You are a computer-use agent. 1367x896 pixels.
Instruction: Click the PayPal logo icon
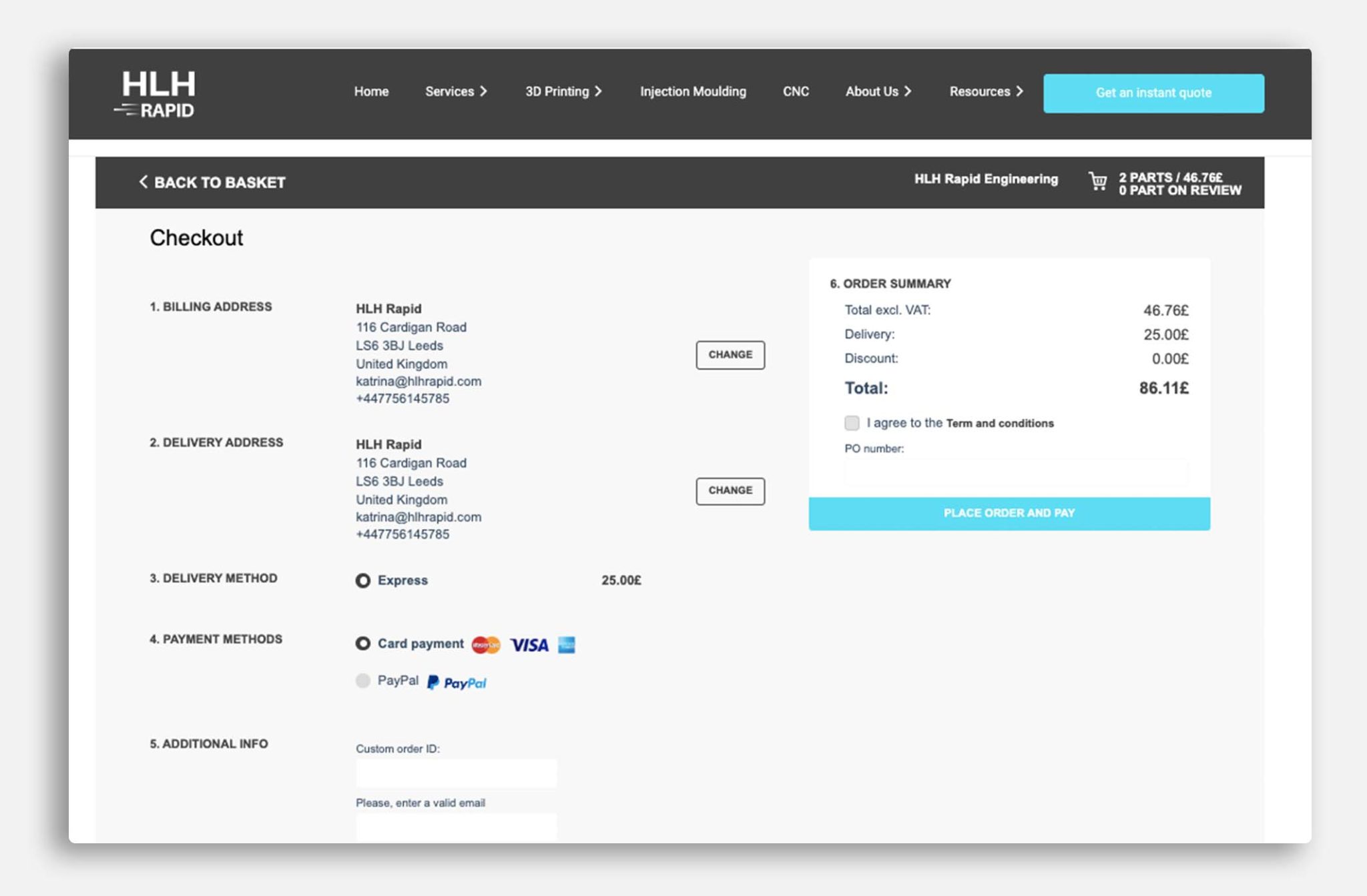pos(457,683)
